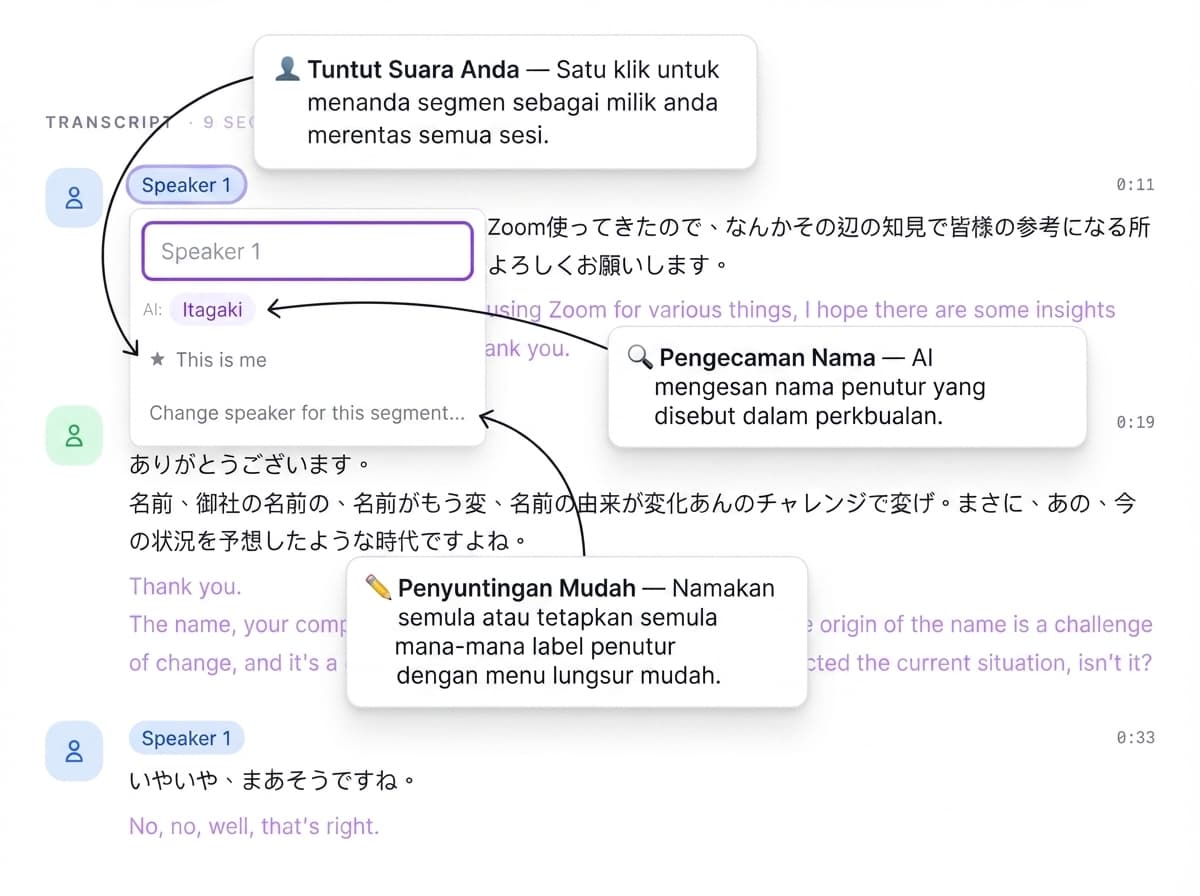Viewport: 1200px width, 896px height.
Task: Click the person icon in Tuntut Suara Anda callout
Action: tap(287, 69)
